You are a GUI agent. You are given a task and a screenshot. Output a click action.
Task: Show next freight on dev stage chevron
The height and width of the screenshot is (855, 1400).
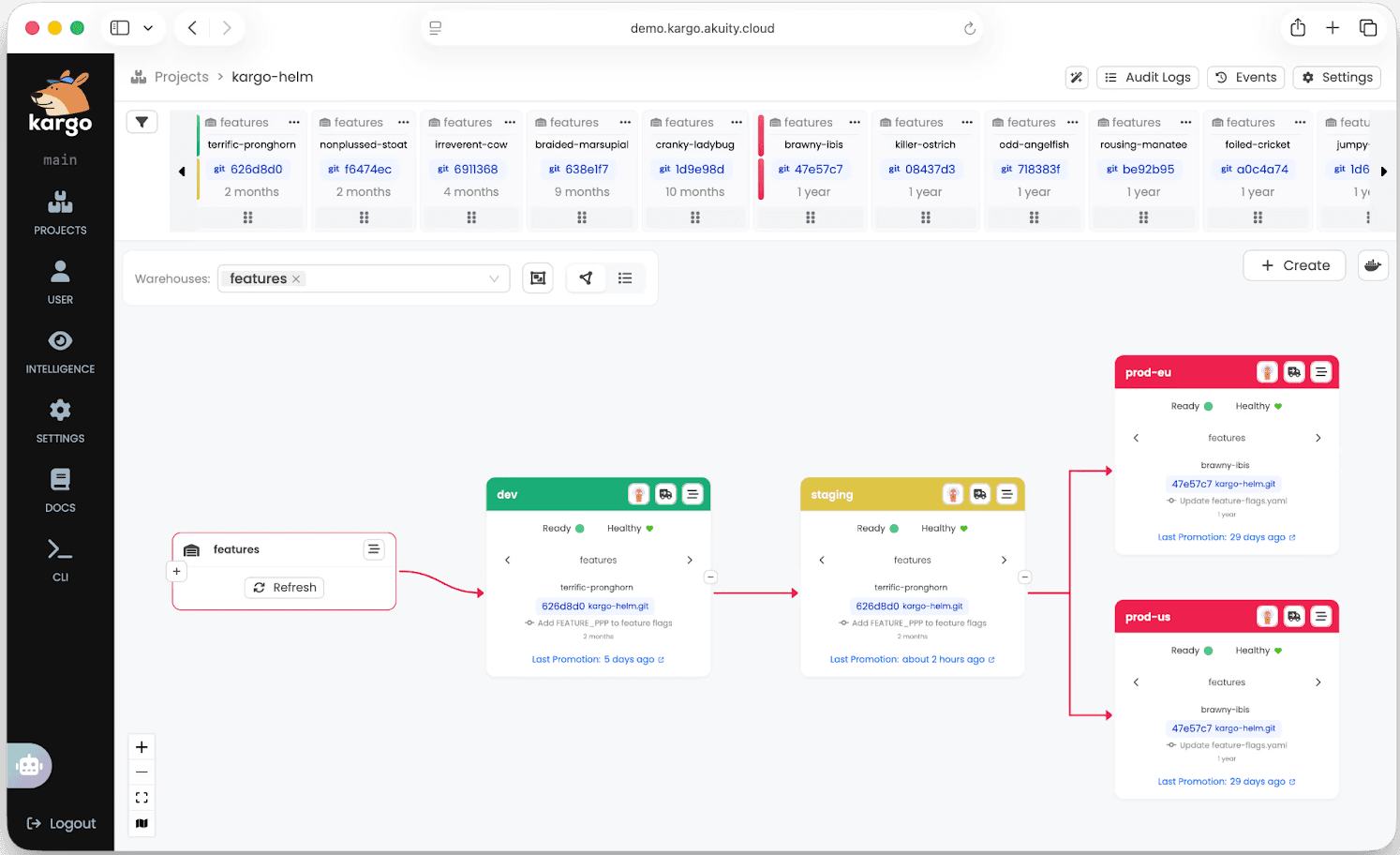click(690, 560)
